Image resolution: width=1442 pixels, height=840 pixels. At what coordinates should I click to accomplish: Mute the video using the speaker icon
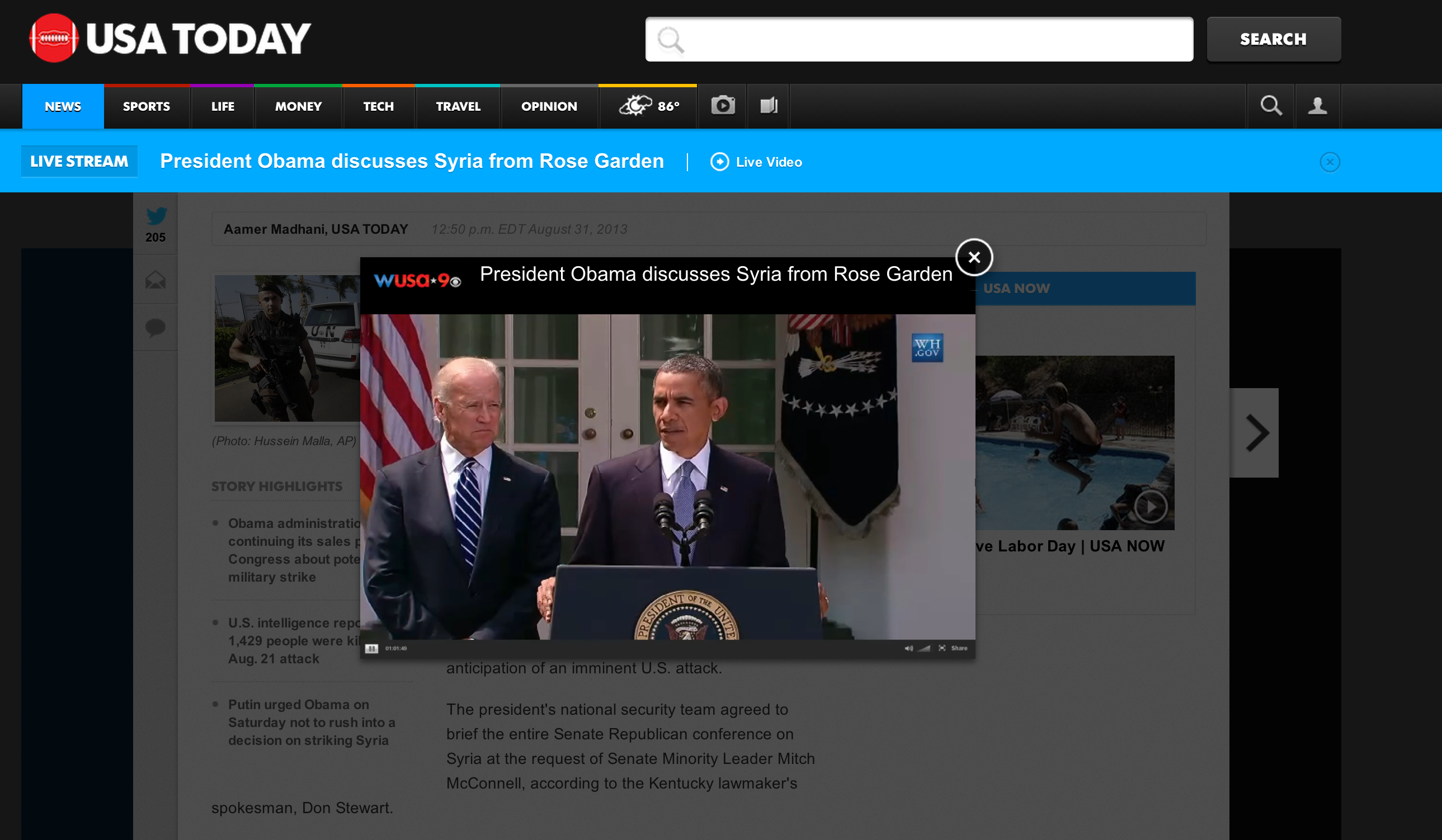coord(908,648)
